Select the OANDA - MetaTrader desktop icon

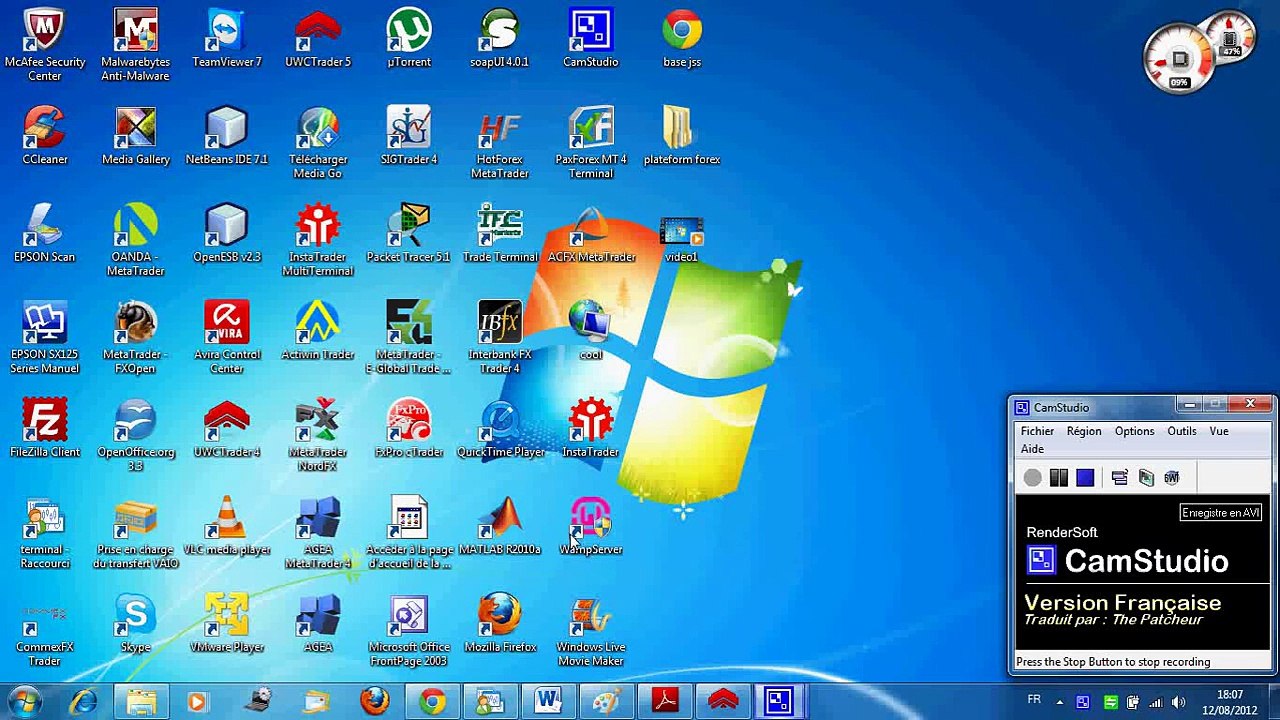click(x=136, y=240)
